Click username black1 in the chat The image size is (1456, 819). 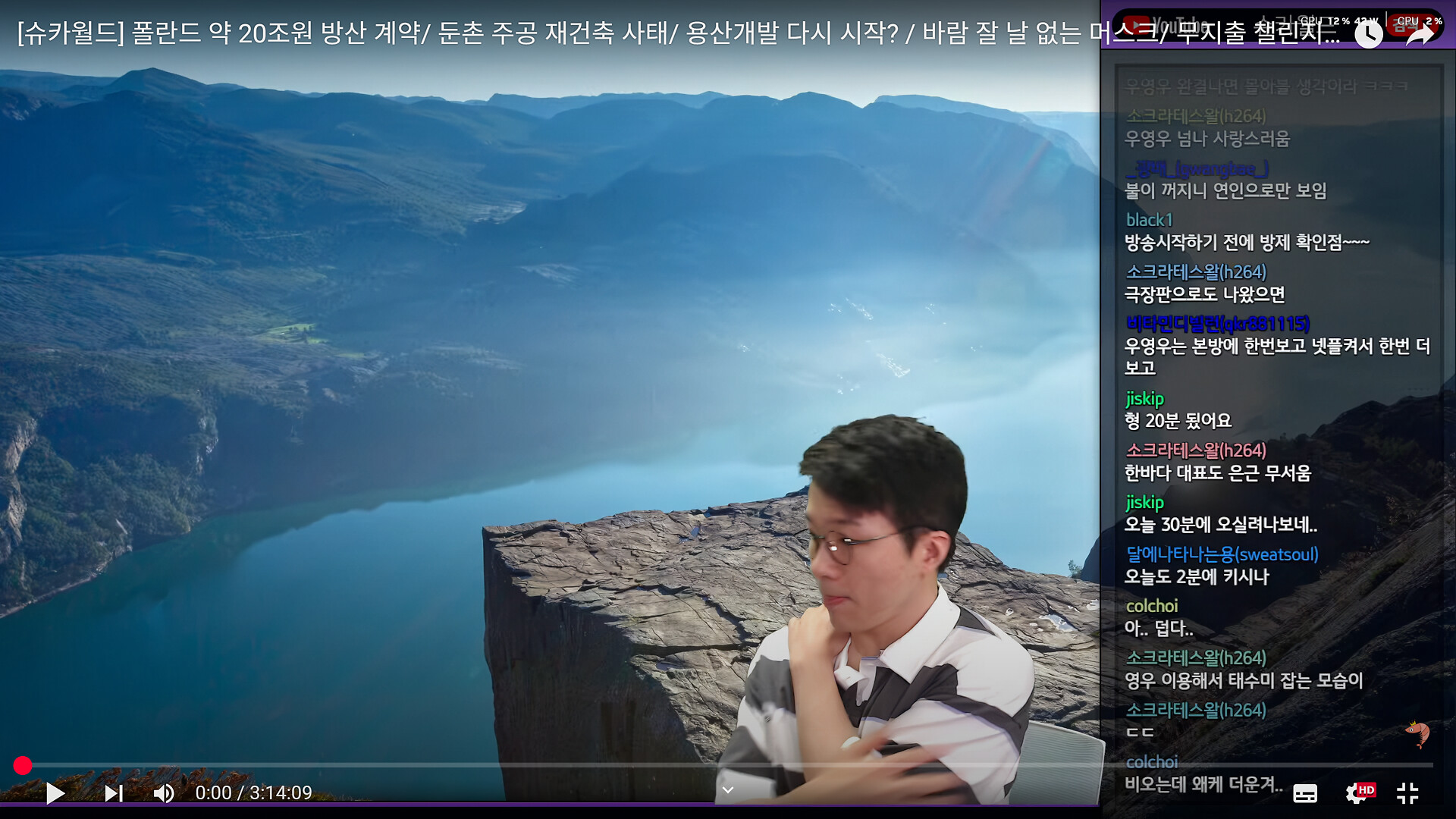pyautogui.click(x=1149, y=220)
